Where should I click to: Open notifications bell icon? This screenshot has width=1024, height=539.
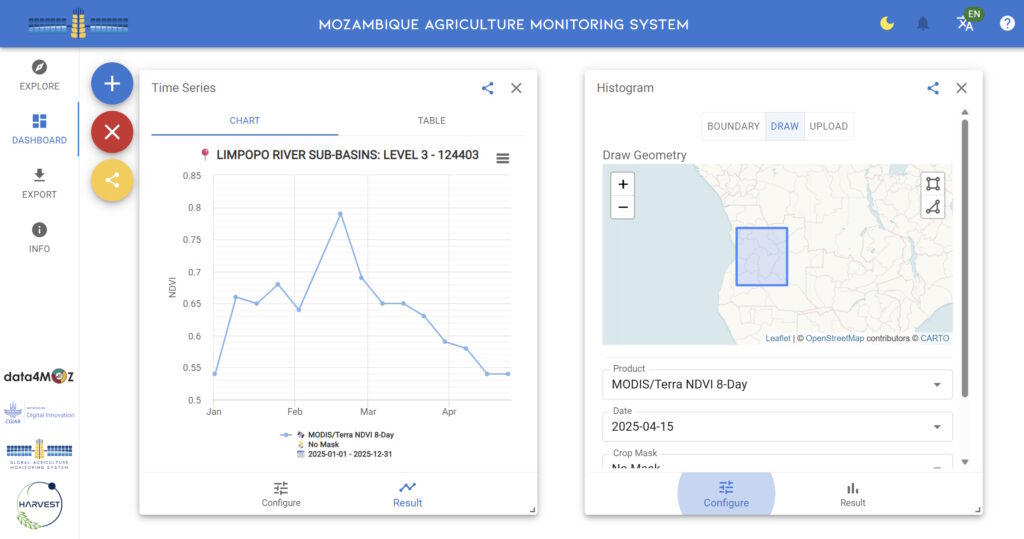(923, 24)
